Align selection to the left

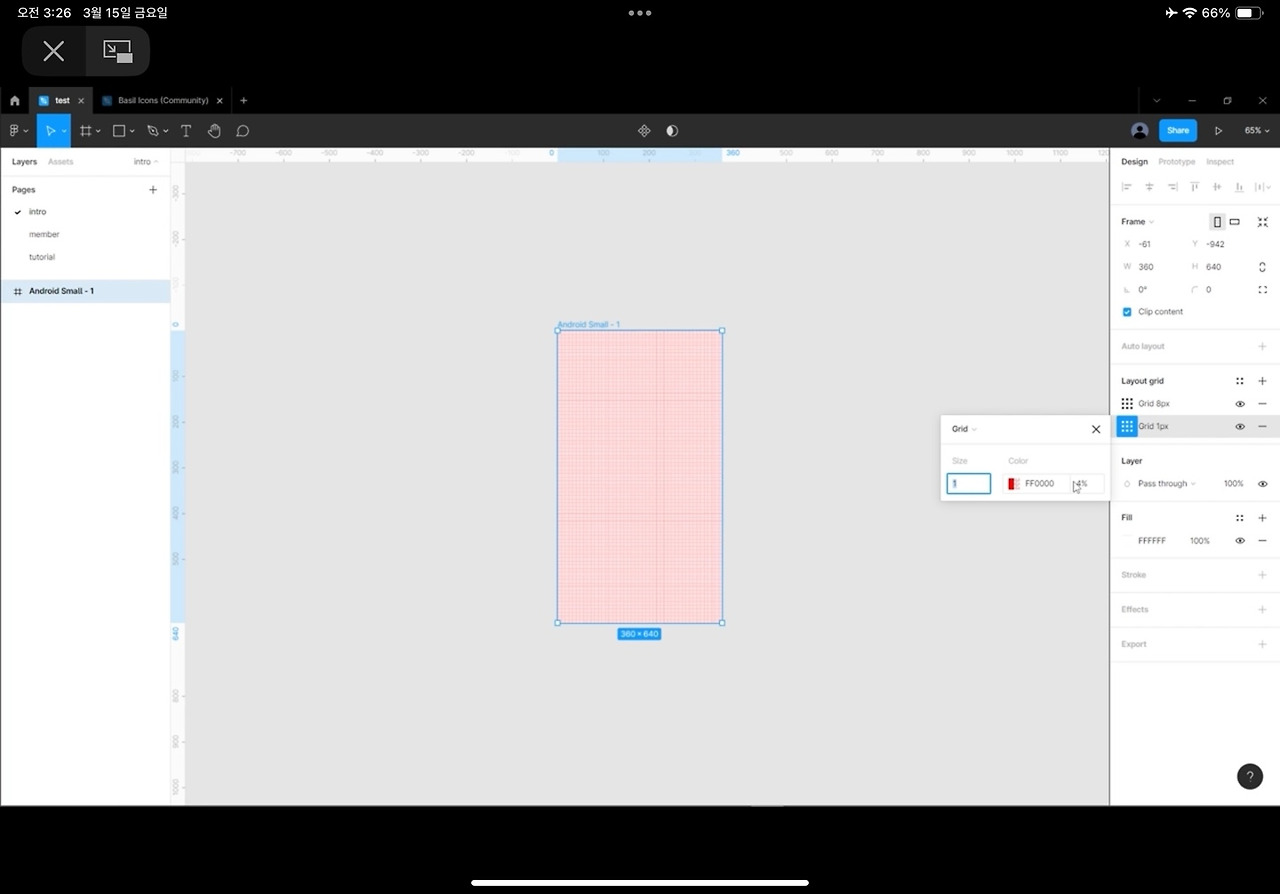coord(1127,187)
